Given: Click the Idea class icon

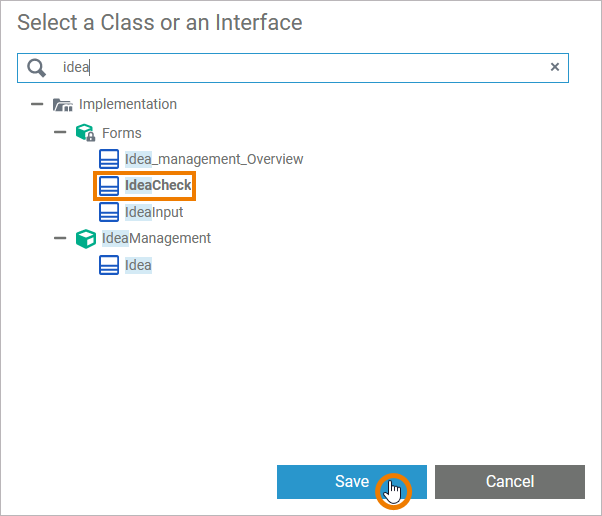Looking at the screenshot, I should 109,265.
